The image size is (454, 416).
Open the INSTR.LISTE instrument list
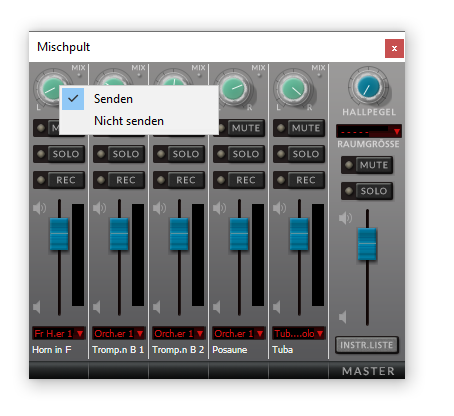[x=367, y=345]
